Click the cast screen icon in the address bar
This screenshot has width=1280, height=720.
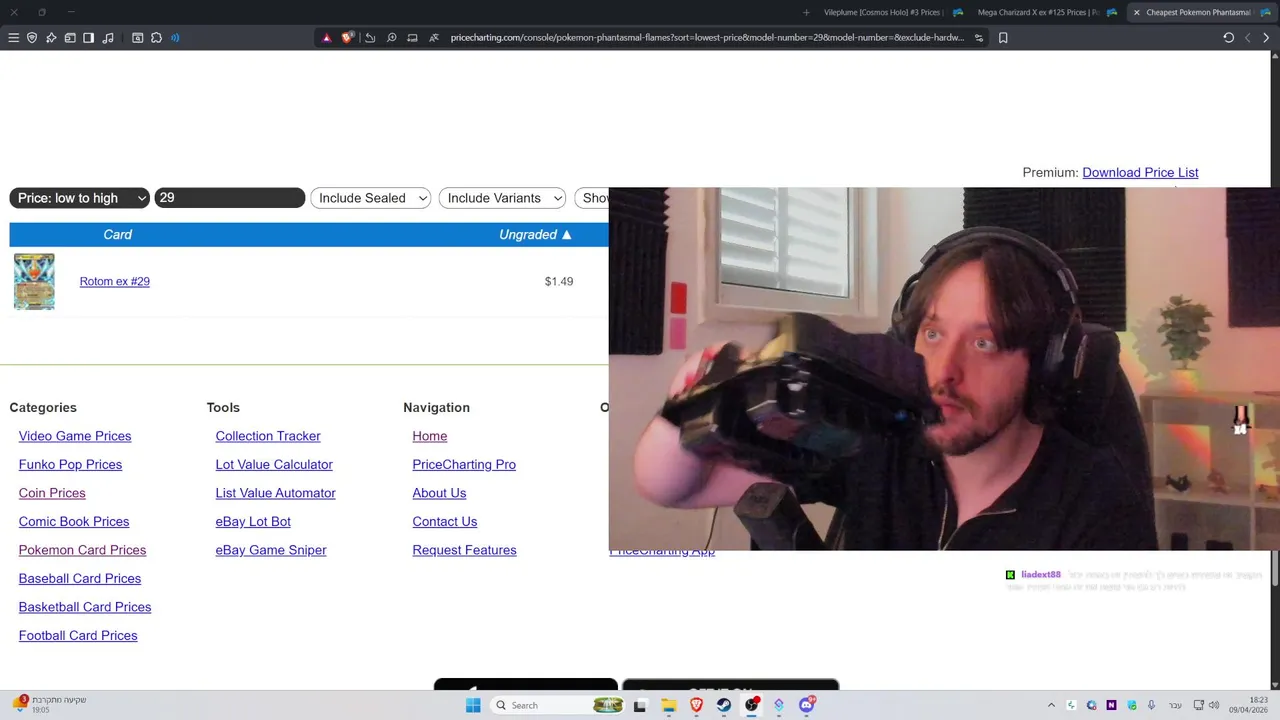point(412,38)
